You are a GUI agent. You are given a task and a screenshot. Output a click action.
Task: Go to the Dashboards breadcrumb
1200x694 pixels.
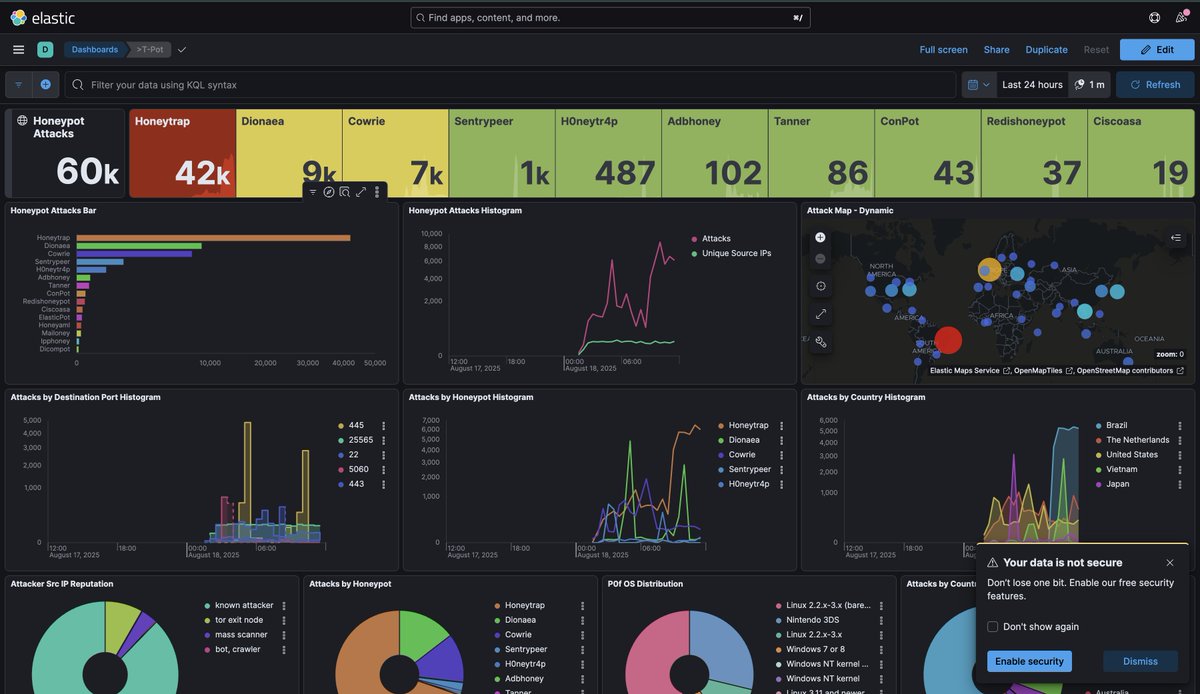click(x=95, y=49)
